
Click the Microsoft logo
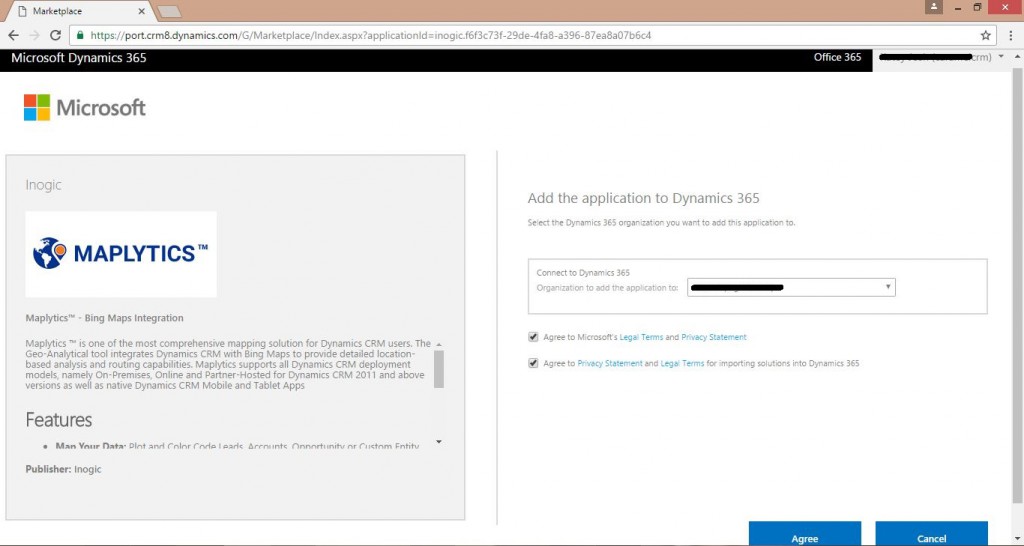point(85,108)
